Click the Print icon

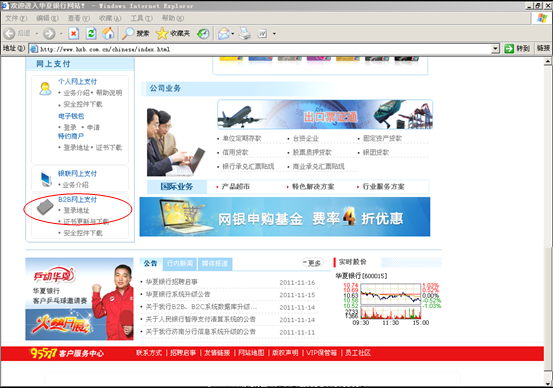[245, 34]
